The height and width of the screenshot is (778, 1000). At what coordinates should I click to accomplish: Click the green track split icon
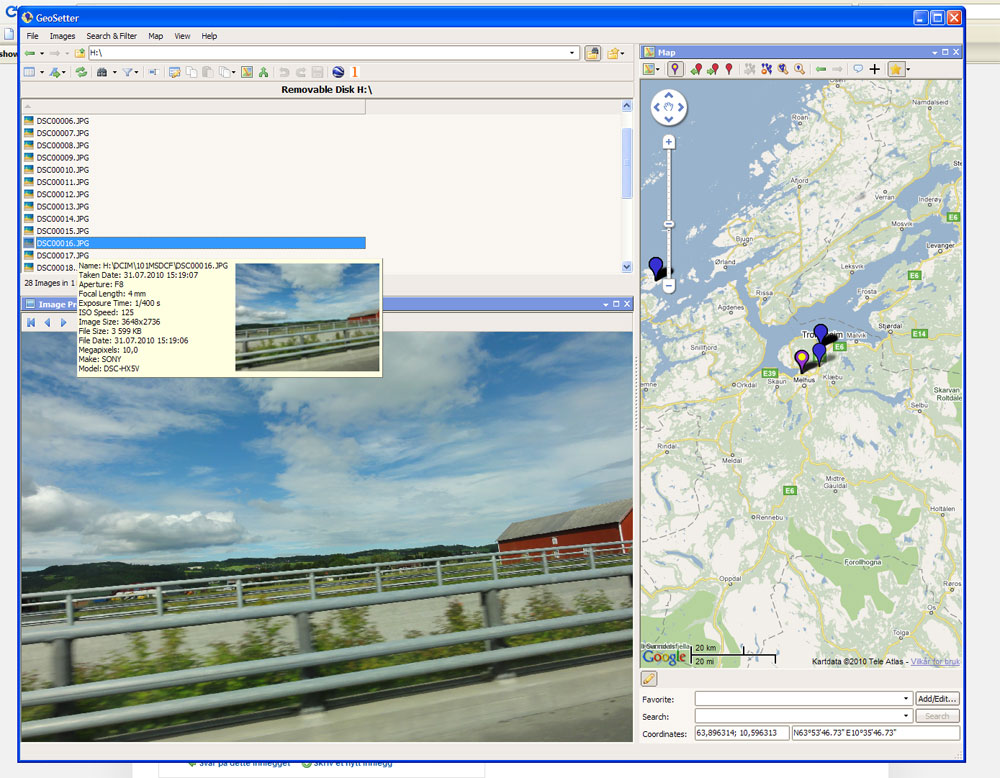(x=263, y=72)
